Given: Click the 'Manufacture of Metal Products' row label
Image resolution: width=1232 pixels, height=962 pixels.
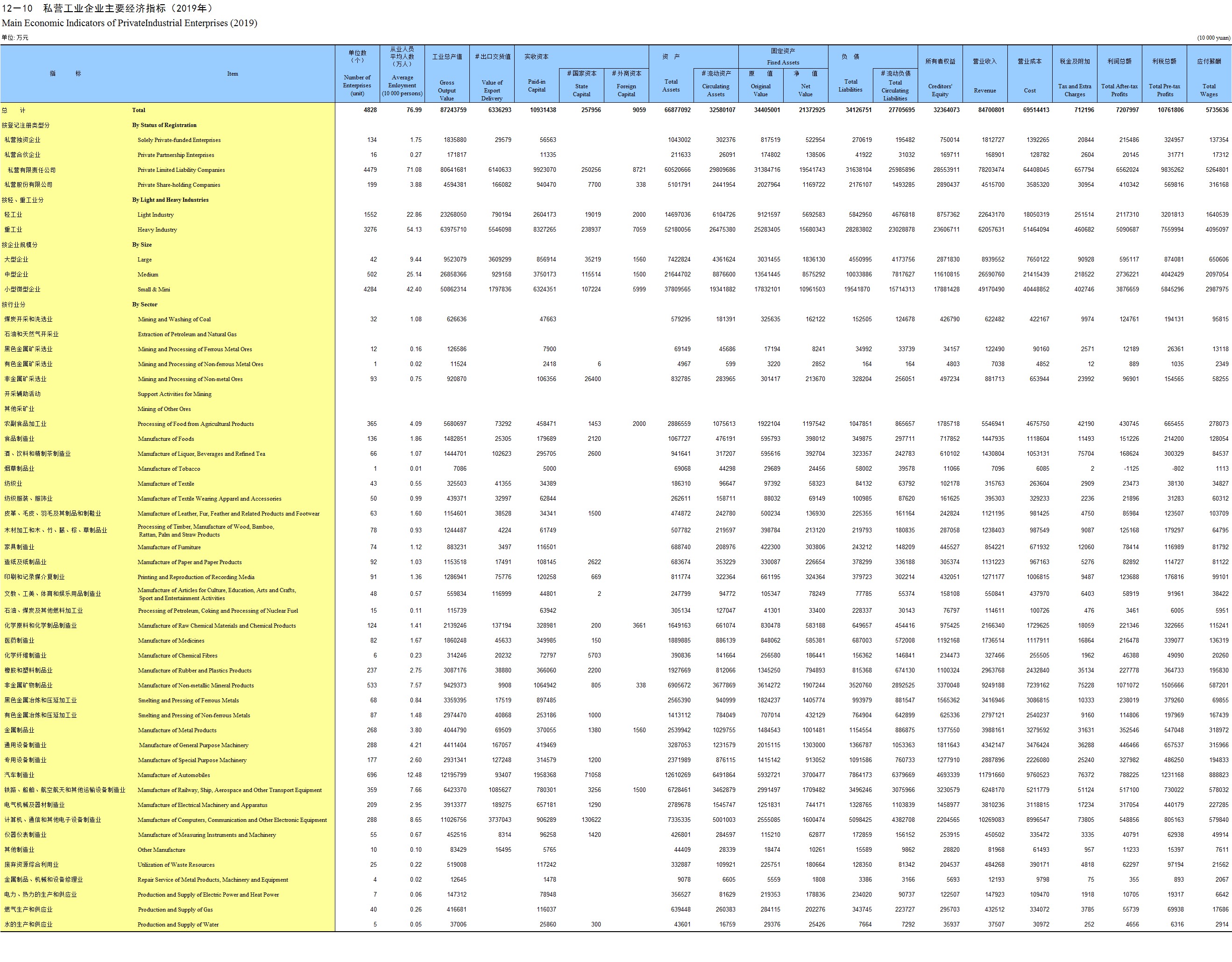Looking at the screenshot, I should (x=177, y=731).
